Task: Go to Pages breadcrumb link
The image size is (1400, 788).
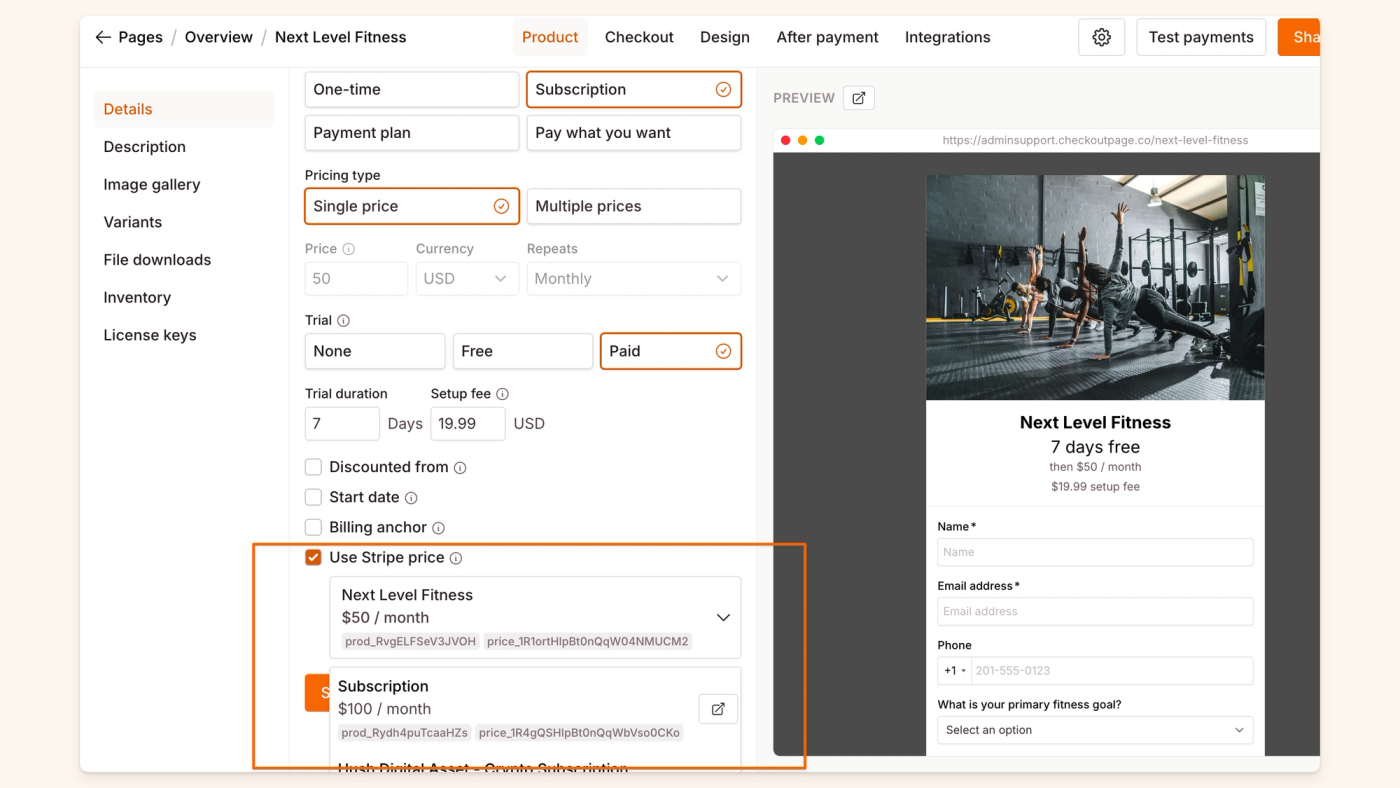Action: coord(140,37)
